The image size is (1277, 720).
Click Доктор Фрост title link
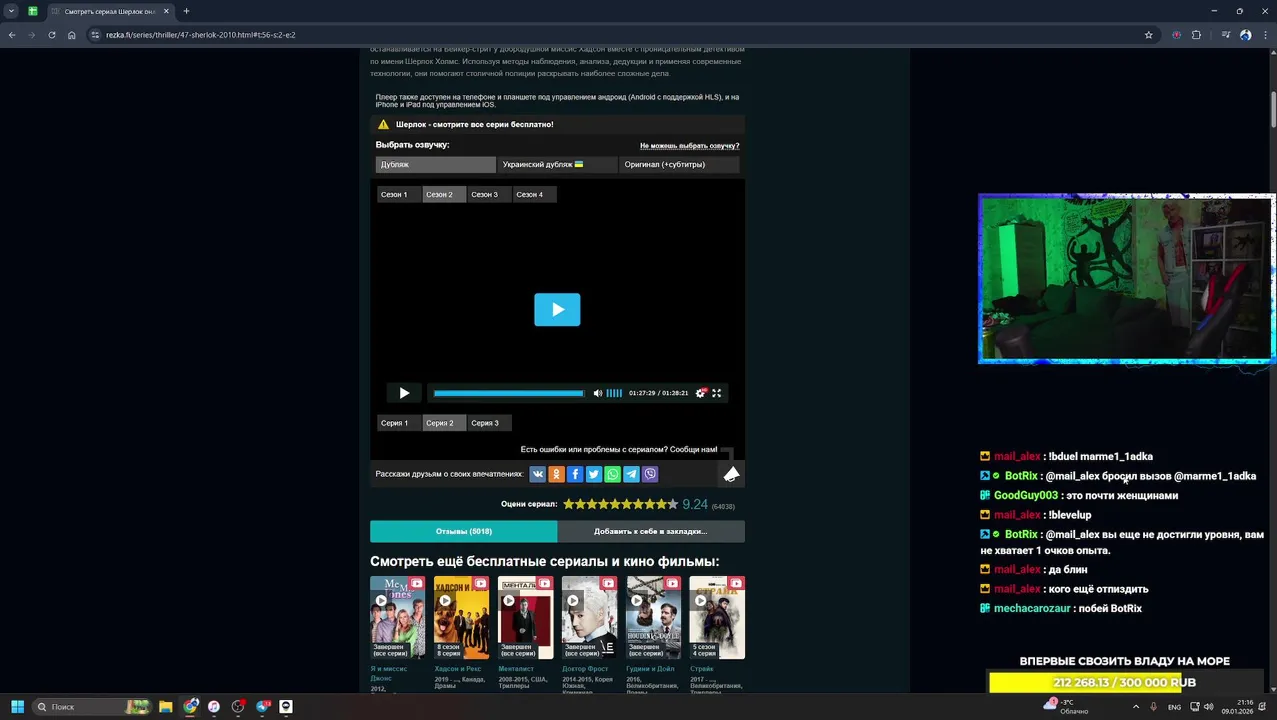tap(585, 669)
